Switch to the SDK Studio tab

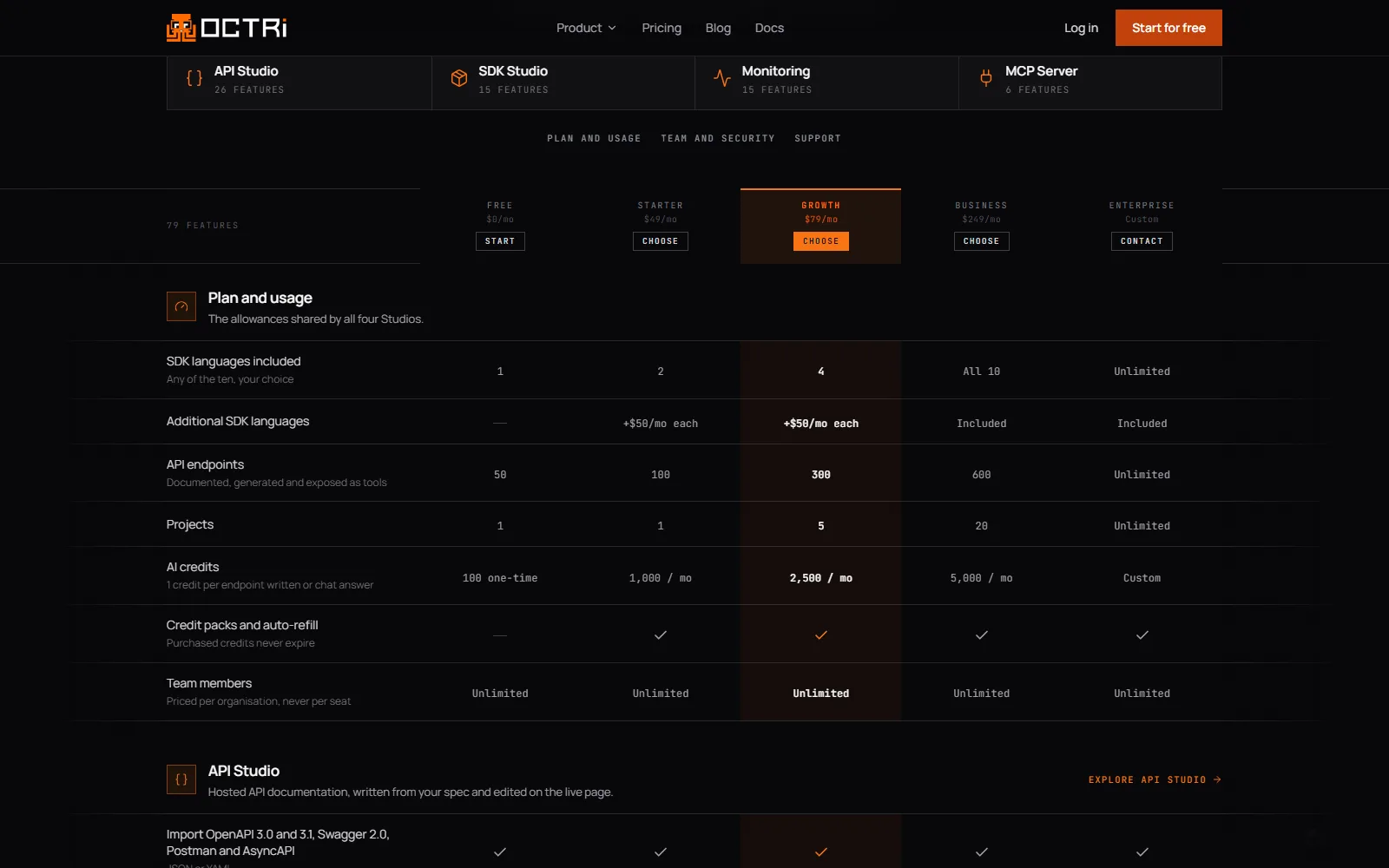pos(563,82)
